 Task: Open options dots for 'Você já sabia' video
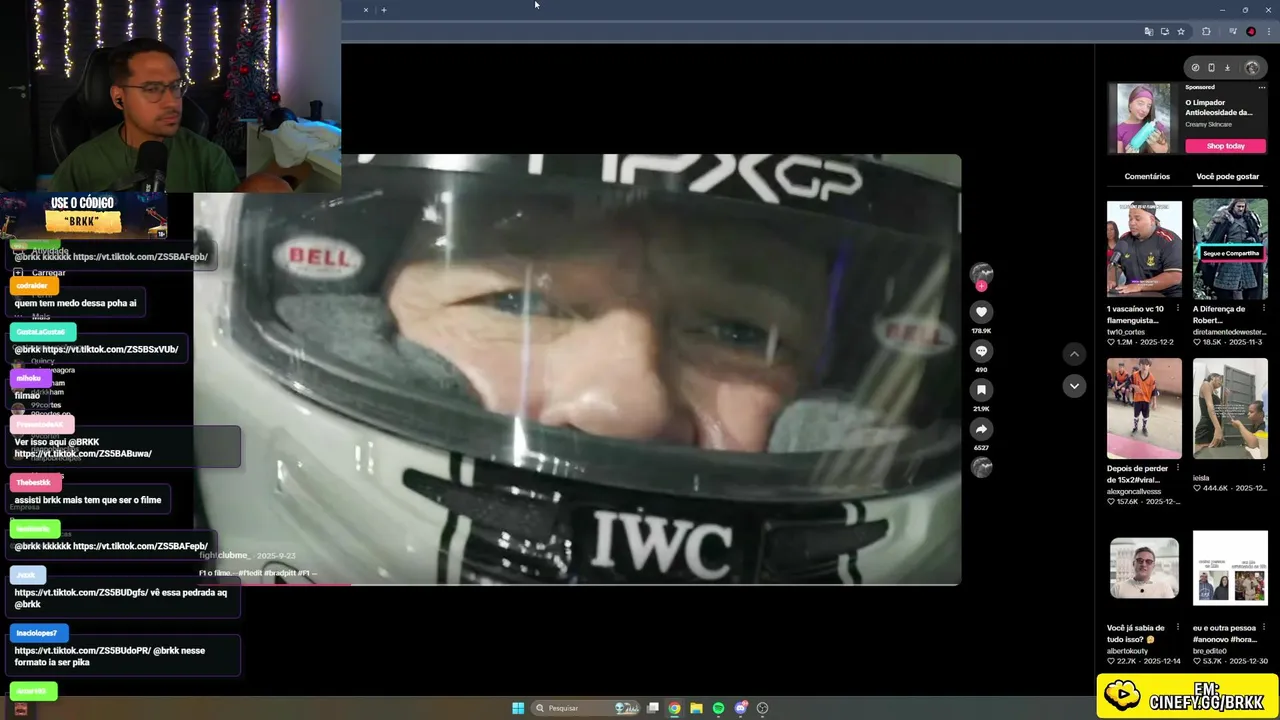(1177, 628)
